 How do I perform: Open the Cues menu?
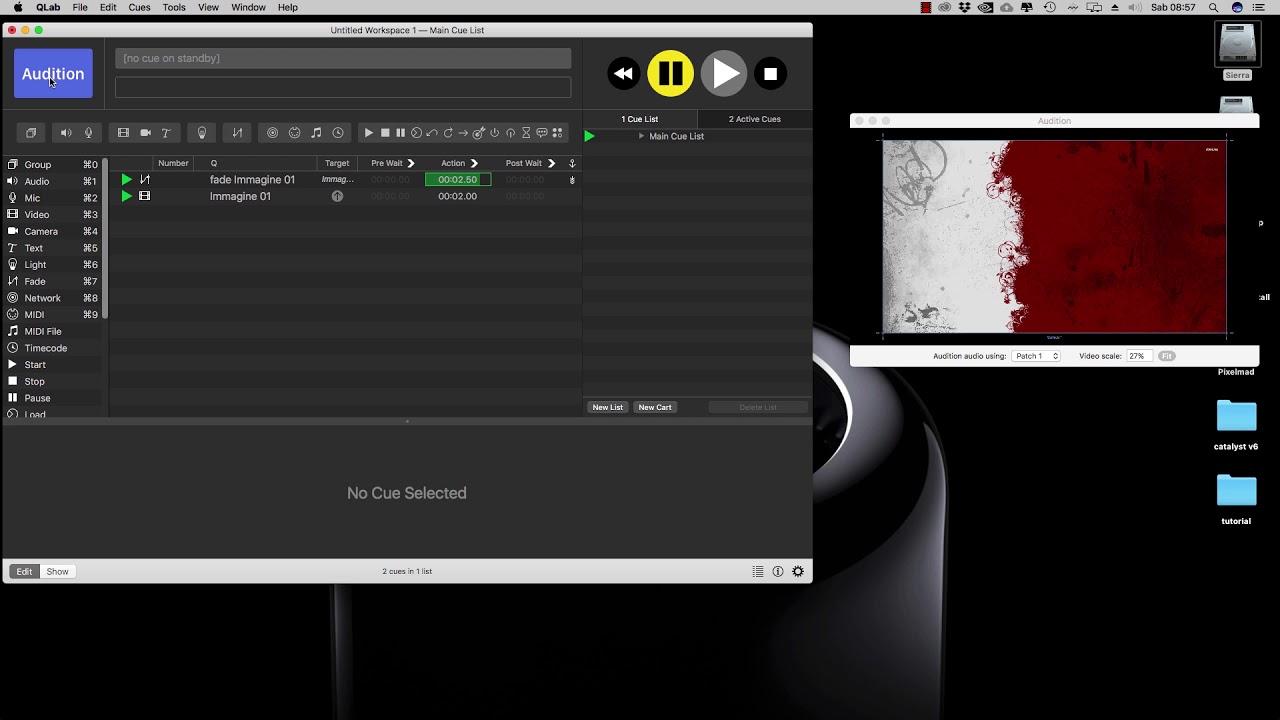[139, 7]
